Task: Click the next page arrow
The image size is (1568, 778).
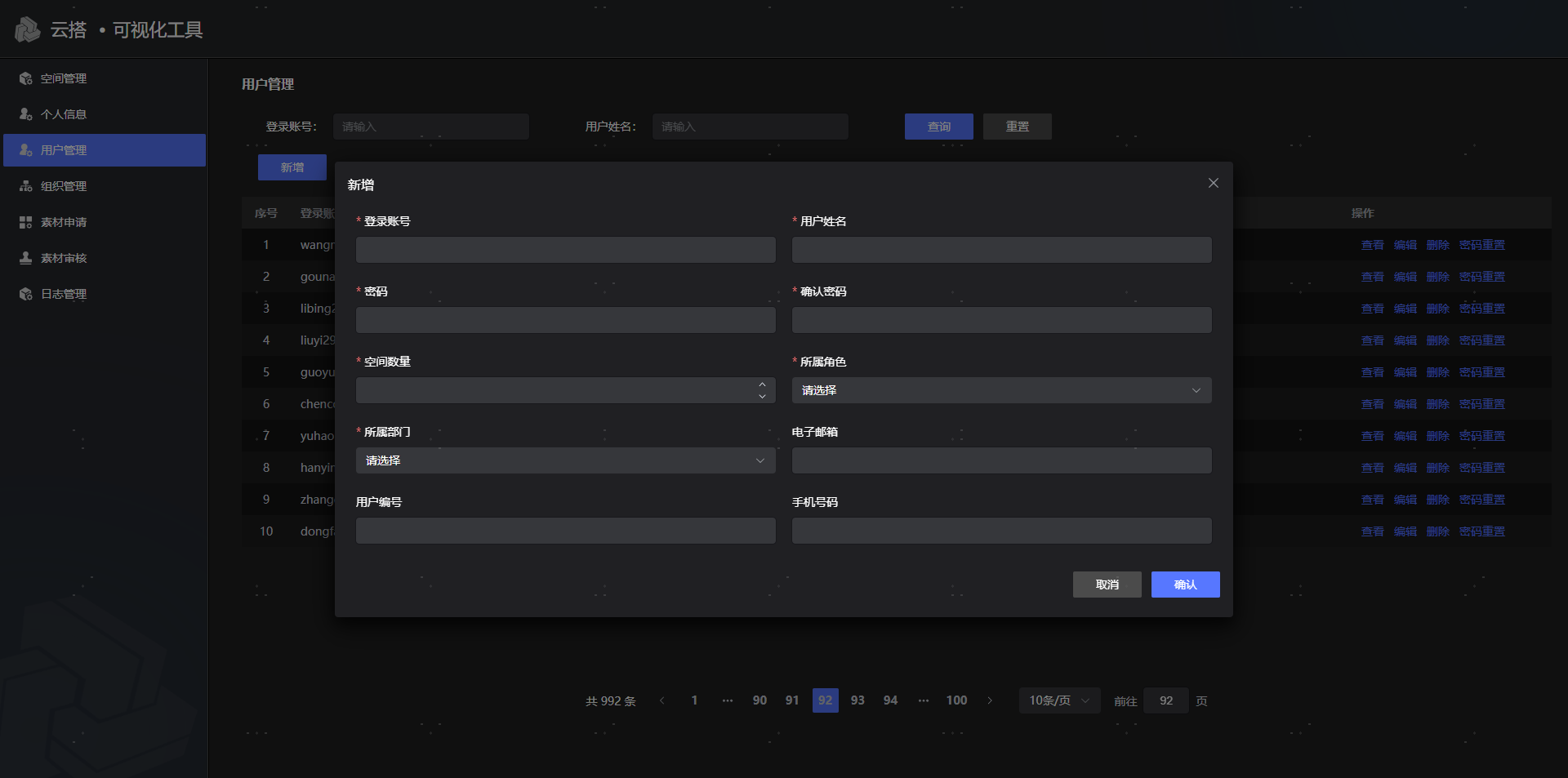Action: [x=990, y=700]
